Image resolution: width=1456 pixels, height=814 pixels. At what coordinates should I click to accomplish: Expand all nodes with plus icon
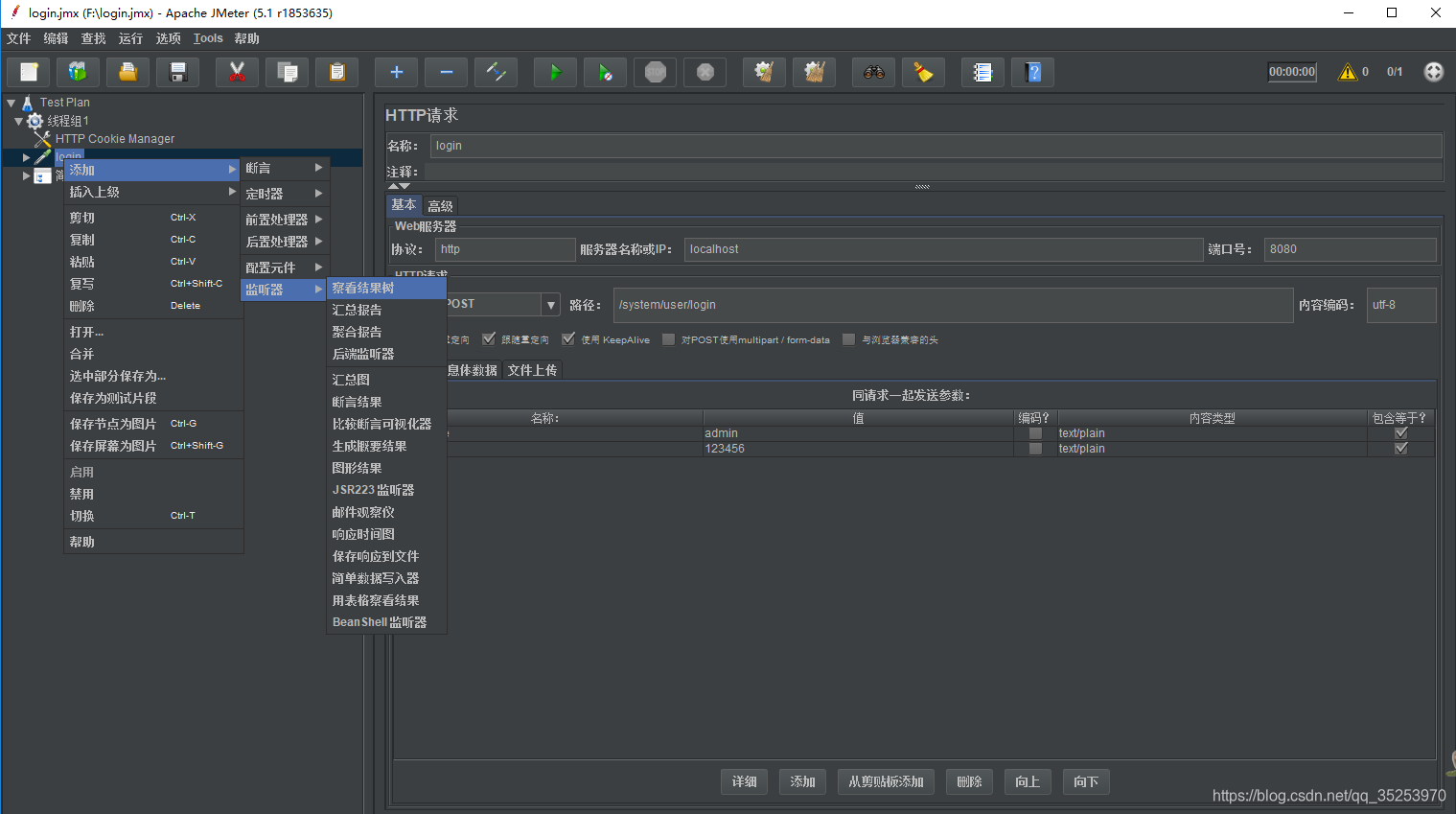[397, 72]
